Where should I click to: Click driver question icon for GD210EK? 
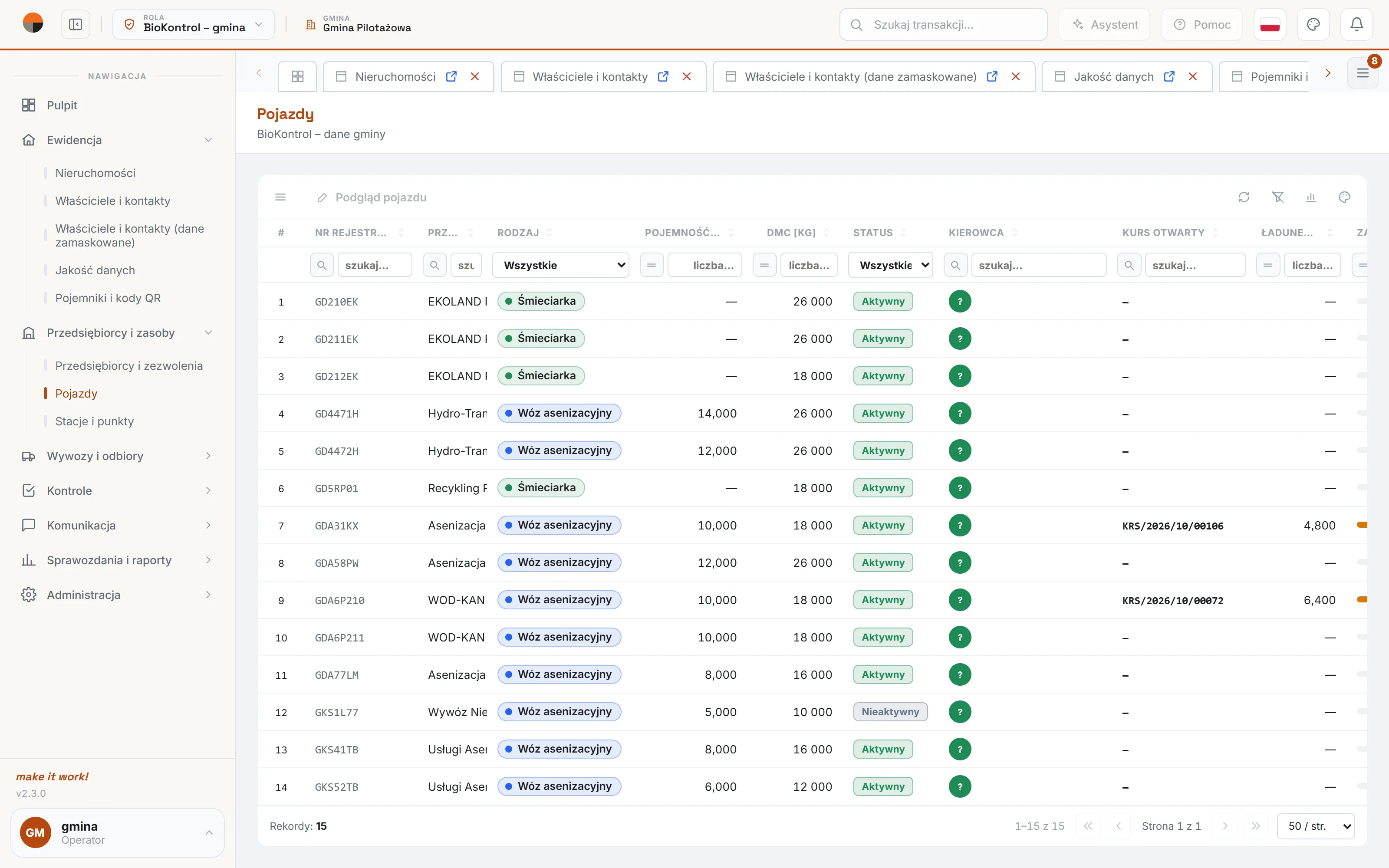click(960, 301)
